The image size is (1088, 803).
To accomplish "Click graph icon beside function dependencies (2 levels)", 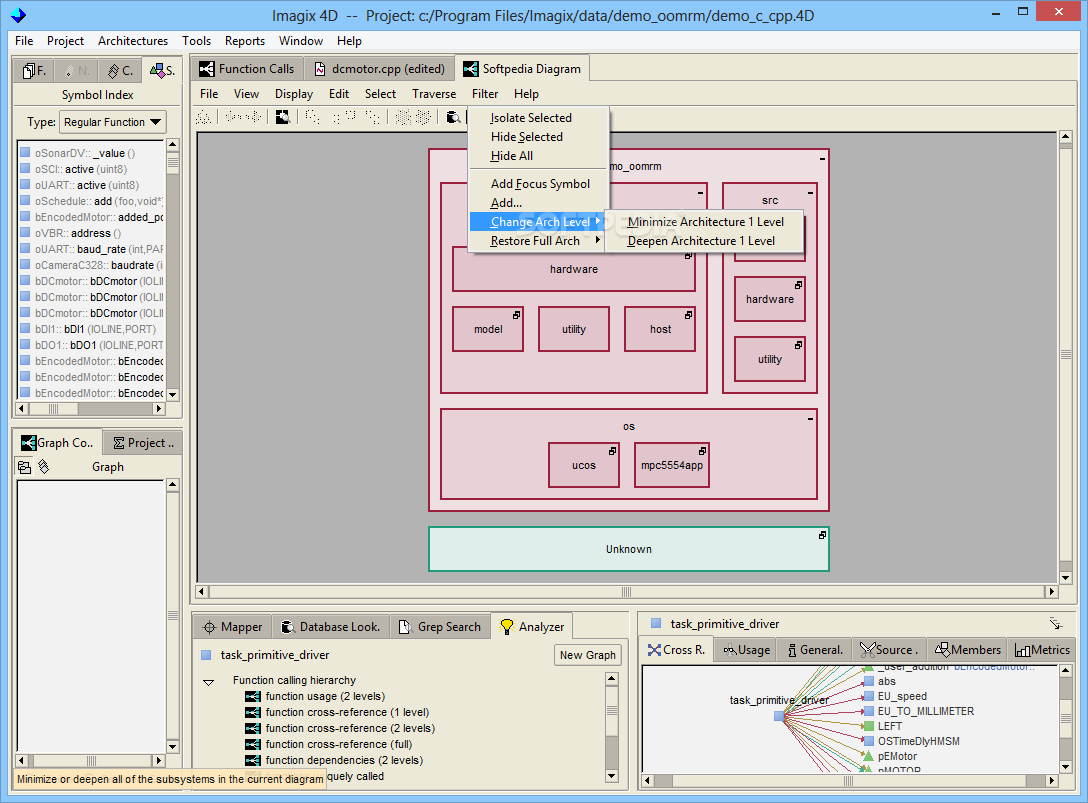I will click(x=253, y=760).
